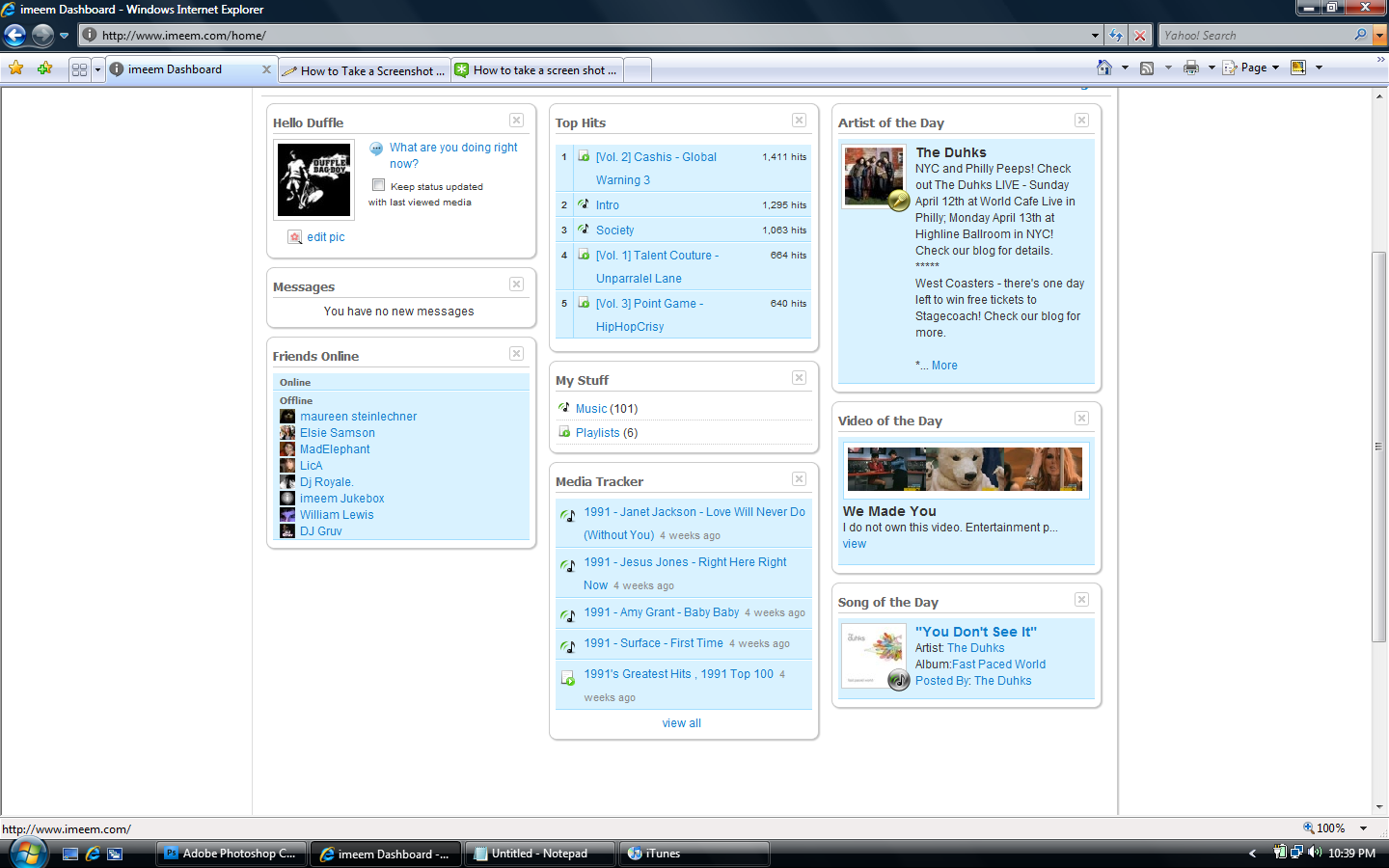This screenshot has height=868, width=1389.
Task: Close the Top Hits panel
Action: [800, 121]
